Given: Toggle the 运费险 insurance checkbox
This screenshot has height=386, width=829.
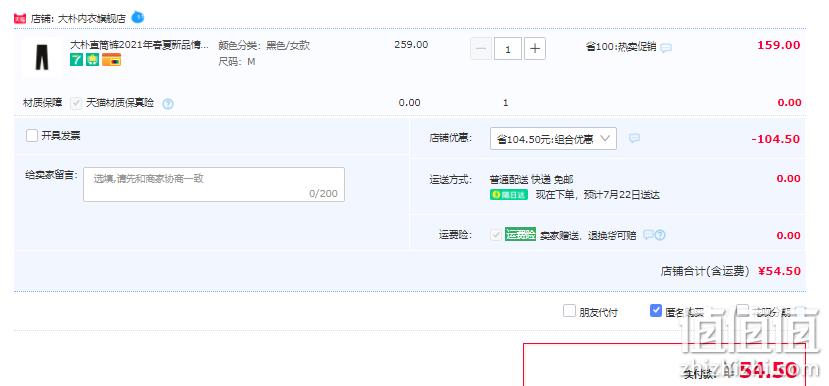Looking at the screenshot, I should pos(496,235).
